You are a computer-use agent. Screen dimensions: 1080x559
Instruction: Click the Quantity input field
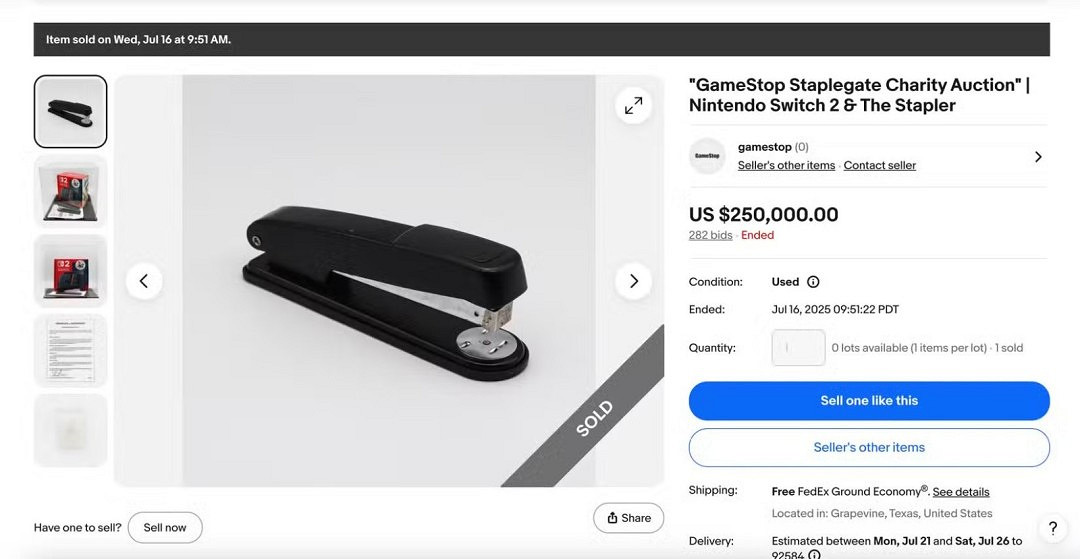tap(798, 348)
